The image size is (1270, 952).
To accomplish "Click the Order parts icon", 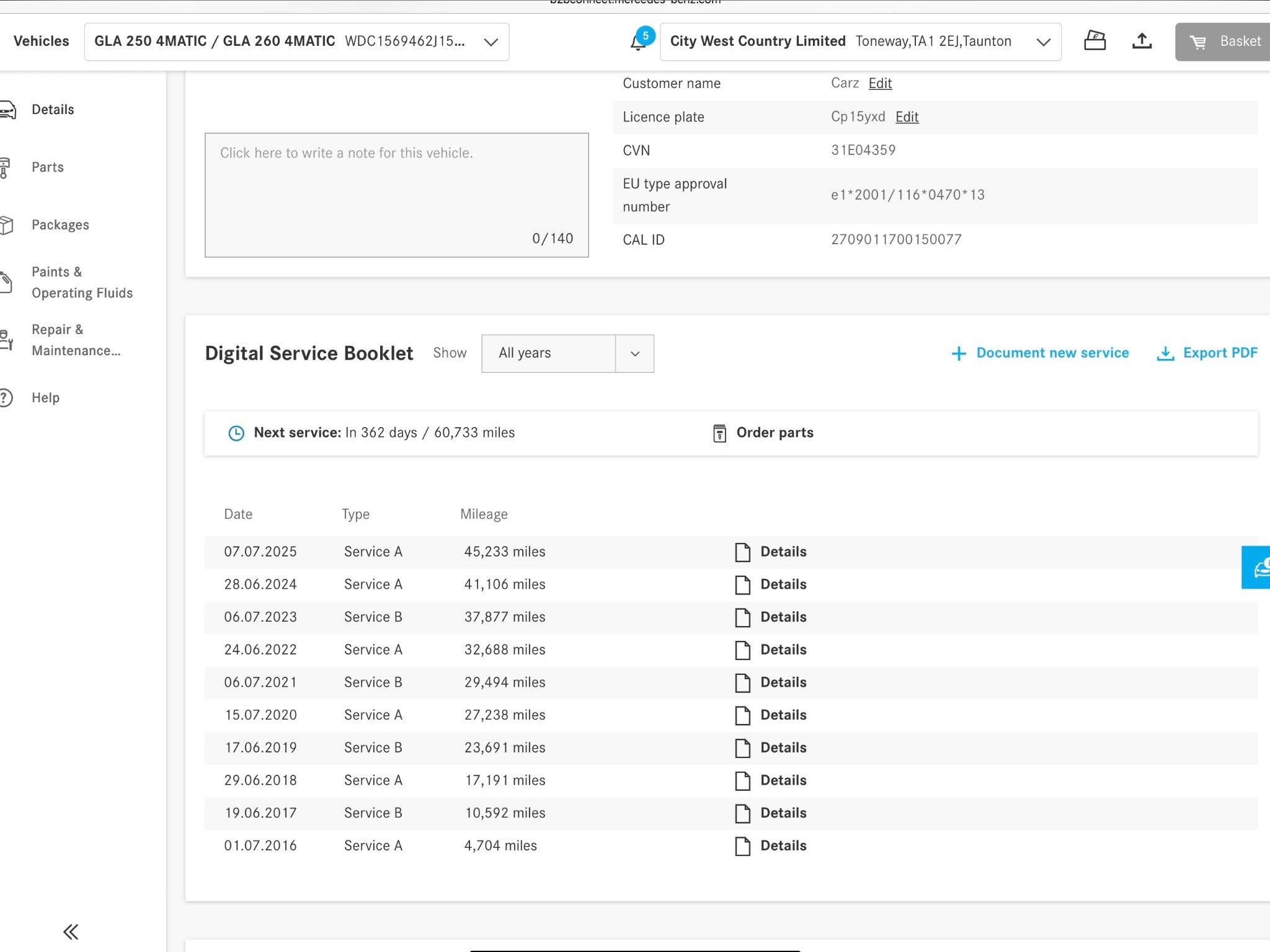I will (x=719, y=433).
